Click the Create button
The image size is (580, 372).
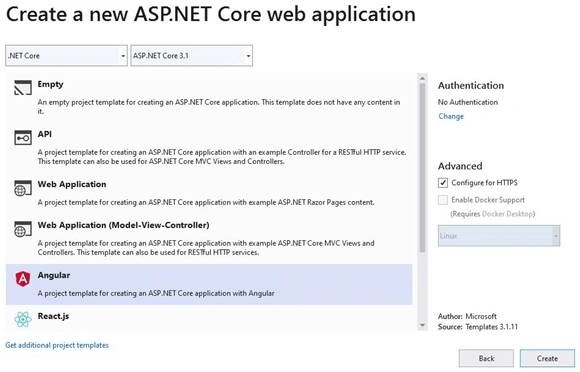[x=547, y=358]
